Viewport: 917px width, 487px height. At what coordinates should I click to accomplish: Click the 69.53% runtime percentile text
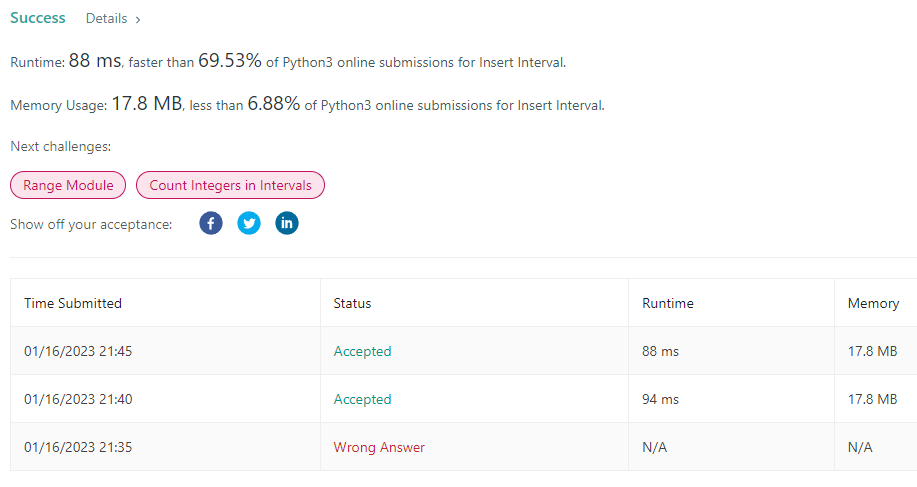pyautogui.click(x=230, y=60)
